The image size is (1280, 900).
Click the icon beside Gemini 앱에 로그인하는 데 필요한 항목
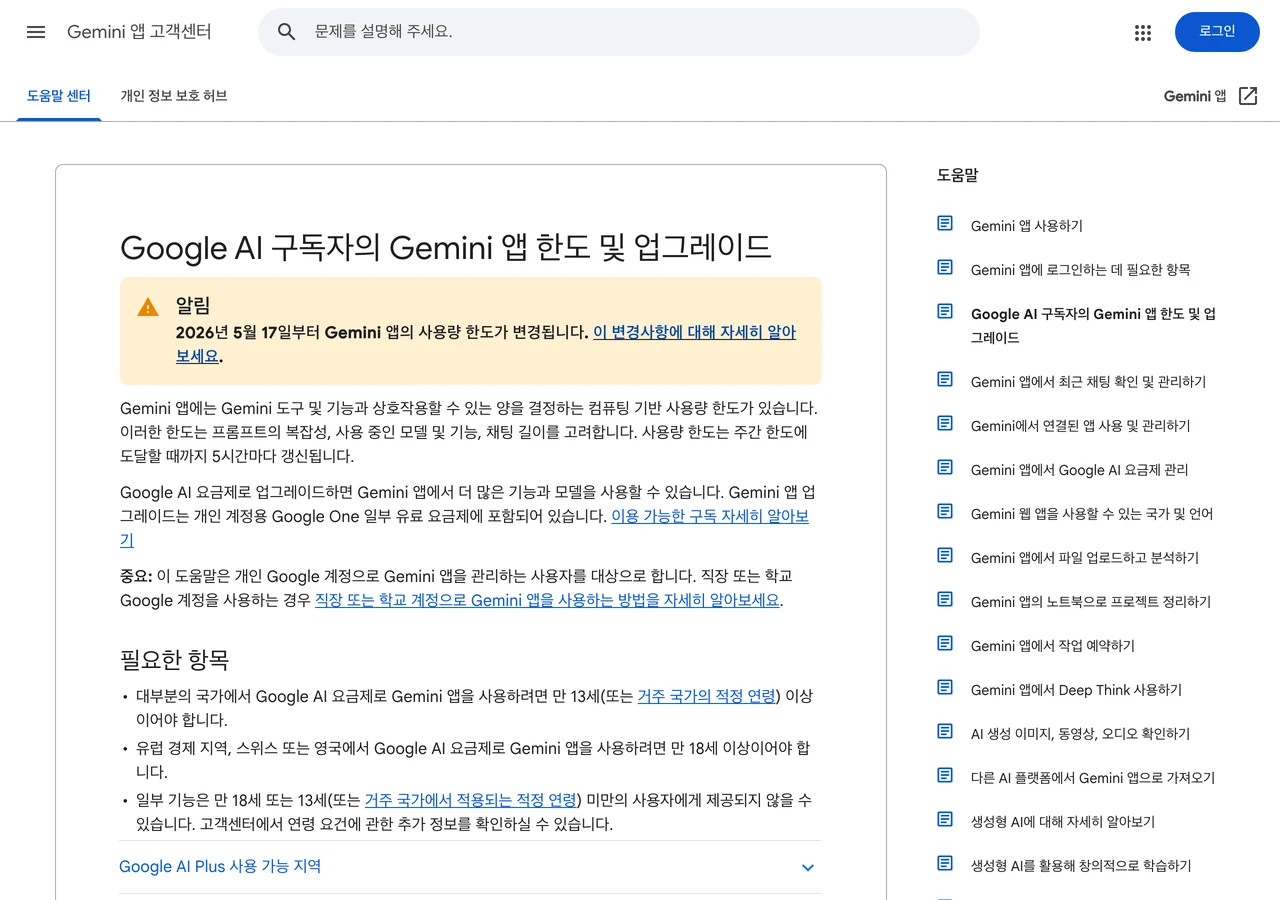pyautogui.click(x=945, y=268)
